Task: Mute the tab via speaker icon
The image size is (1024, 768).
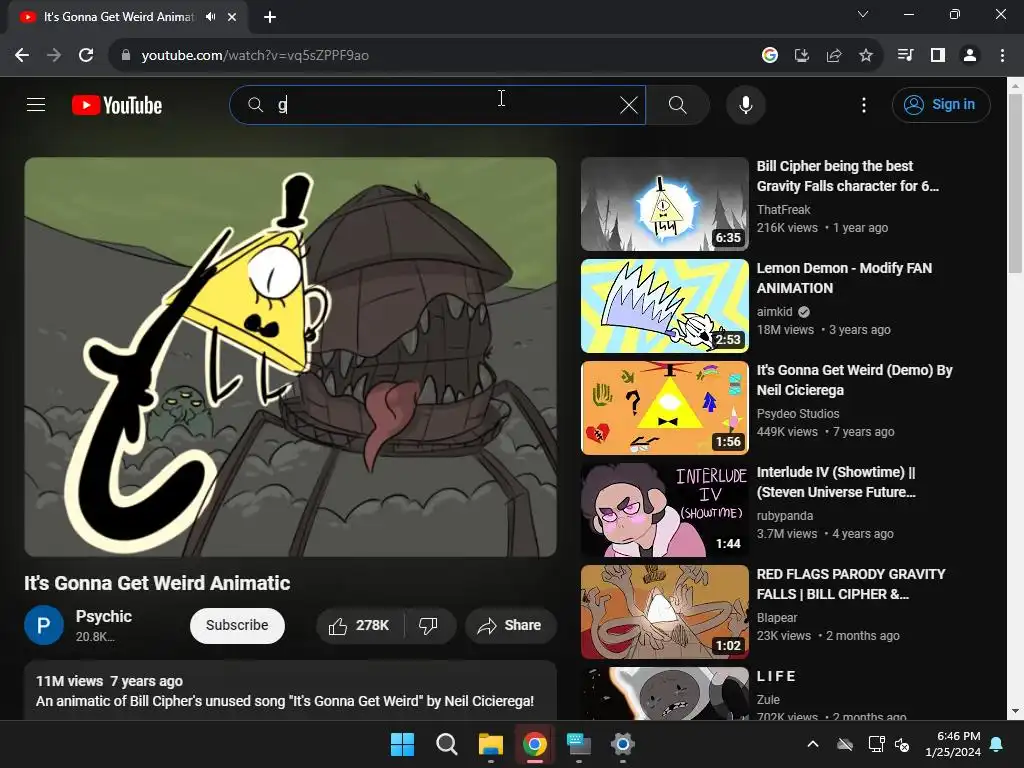Action: (x=210, y=16)
